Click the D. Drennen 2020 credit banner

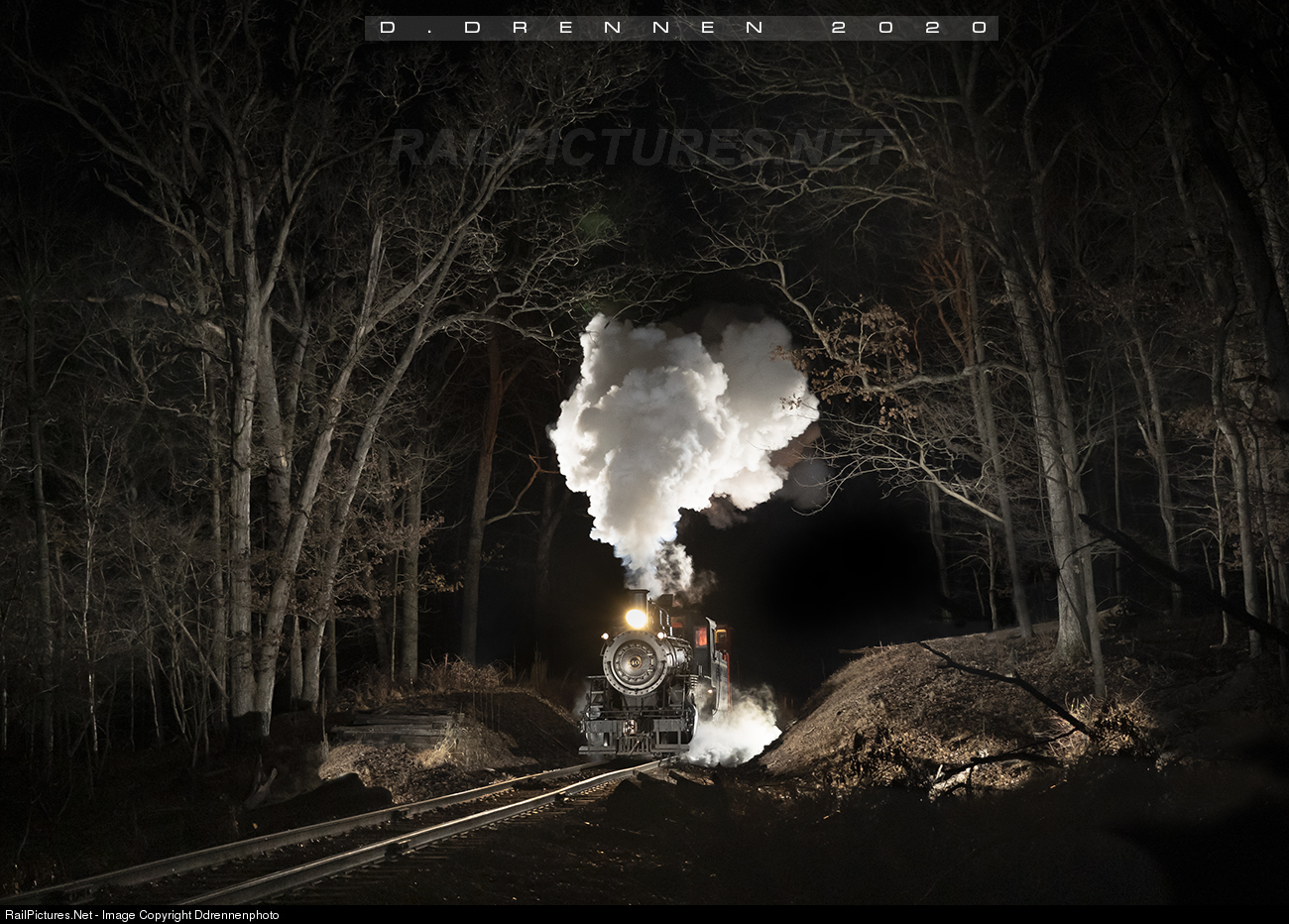tap(680, 28)
